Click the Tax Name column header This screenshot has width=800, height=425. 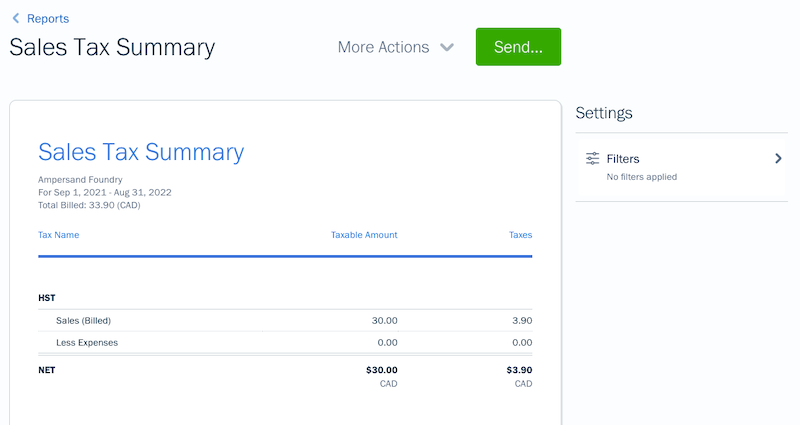pos(59,235)
